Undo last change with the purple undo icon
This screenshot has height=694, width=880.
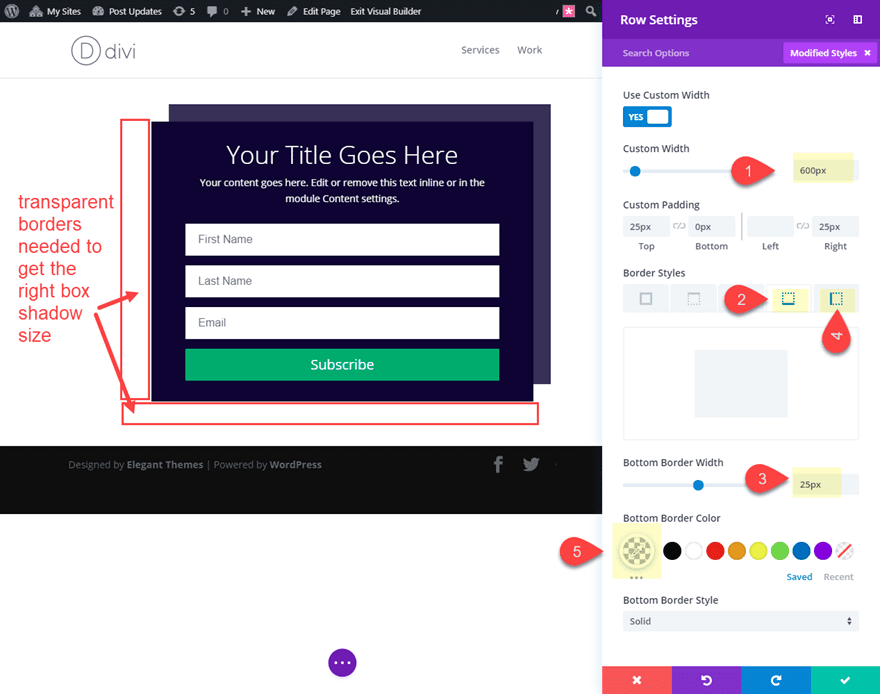point(706,679)
